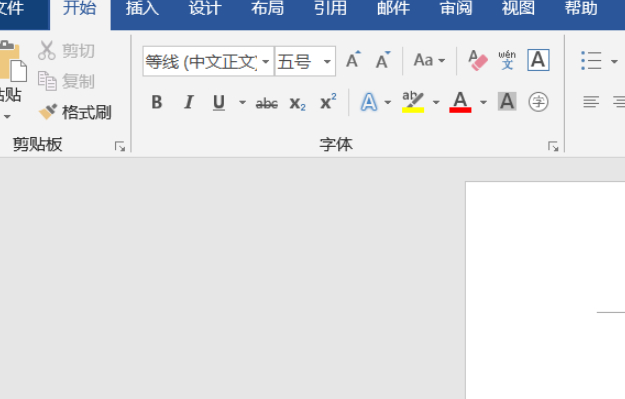The height and width of the screenshot is (399, 625).
Task: Click the Bullets list icon
Action: pos(591,61)
